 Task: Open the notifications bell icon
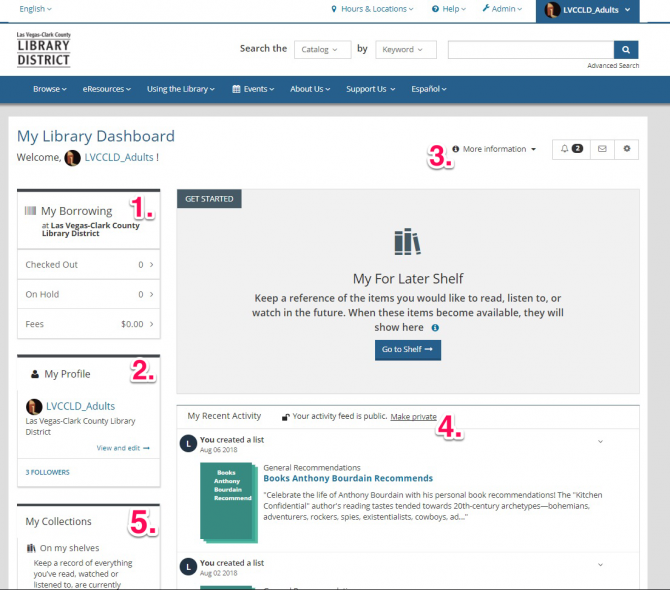click(x=571, y=149)
